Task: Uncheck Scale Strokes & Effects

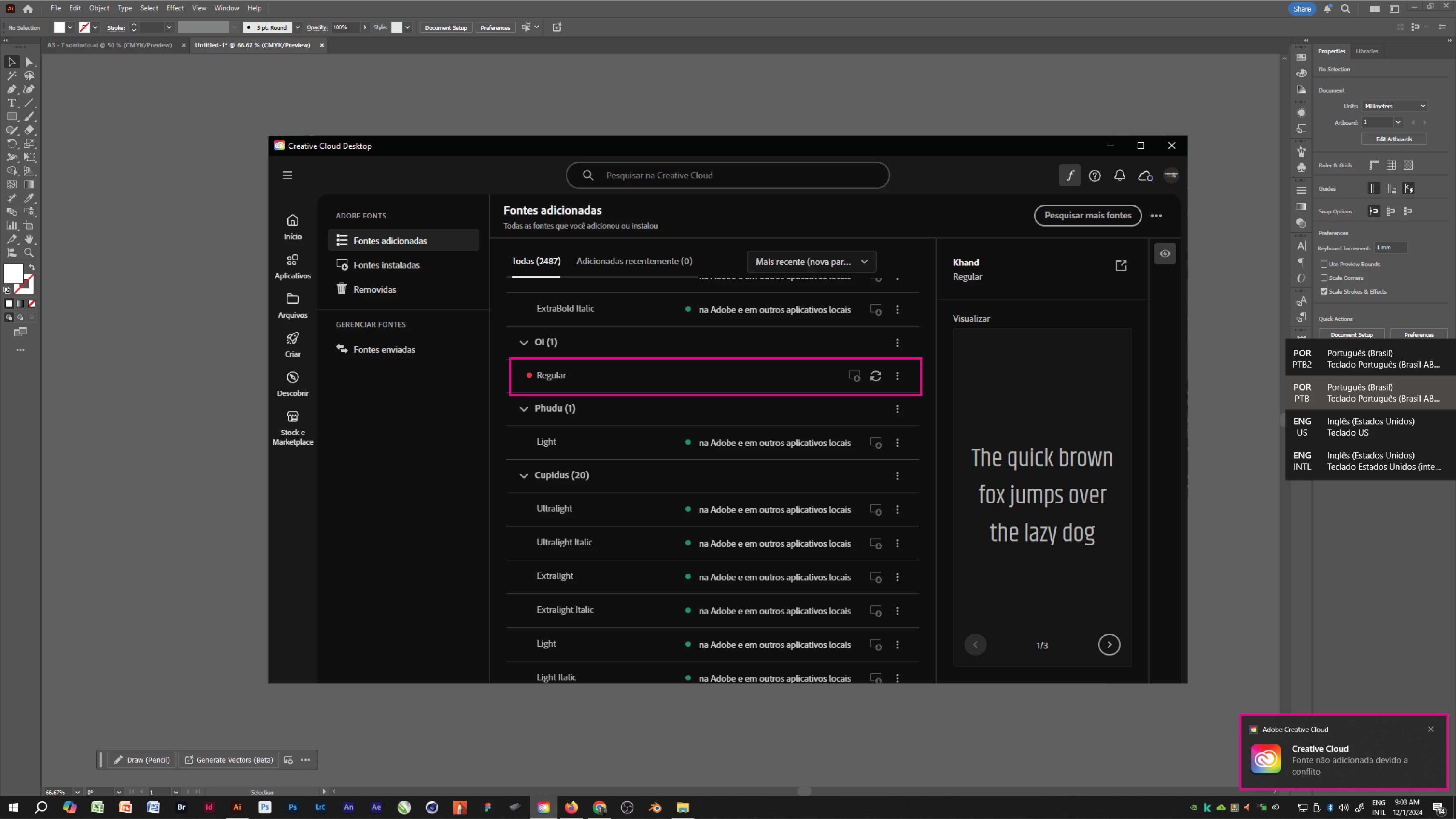Action: (1324, 291)
